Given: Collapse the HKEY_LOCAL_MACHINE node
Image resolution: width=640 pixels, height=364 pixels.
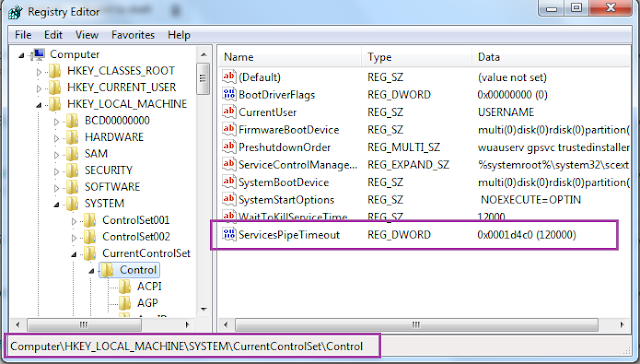Looking at the screenshot, I should [x=39, y=105].
